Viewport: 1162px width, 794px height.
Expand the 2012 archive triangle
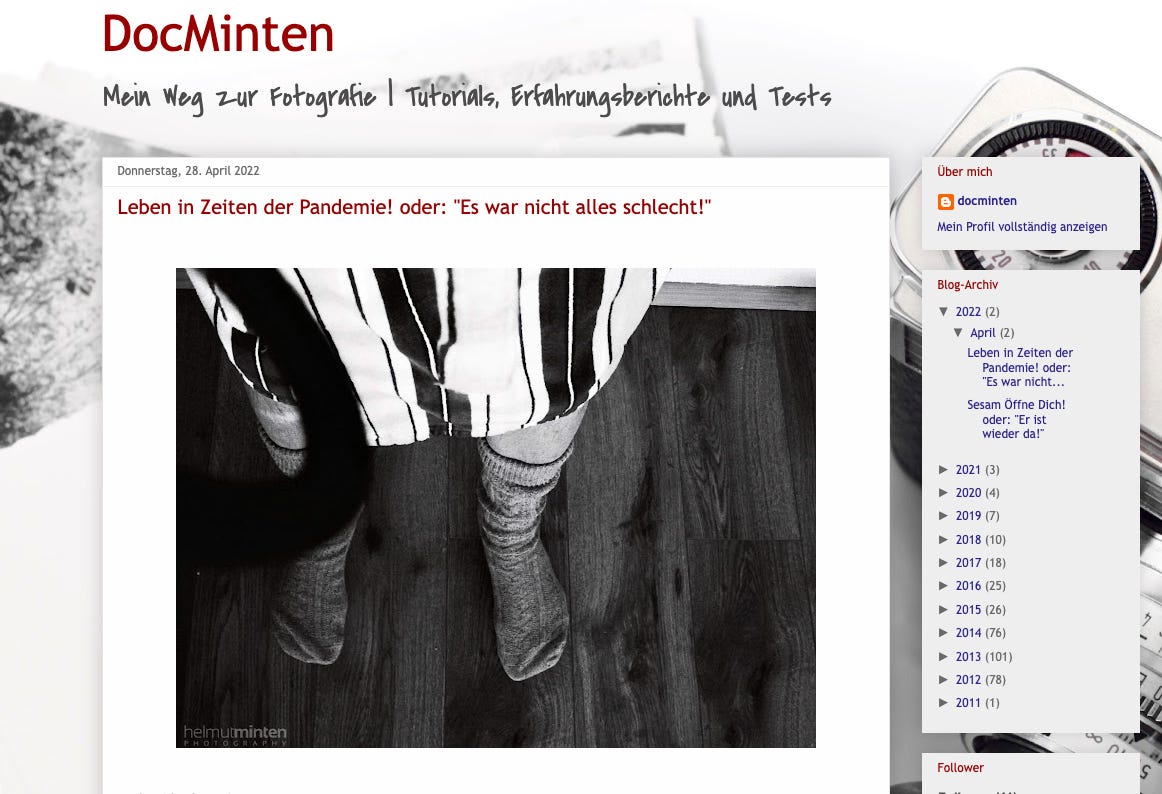tap(944, 679)
